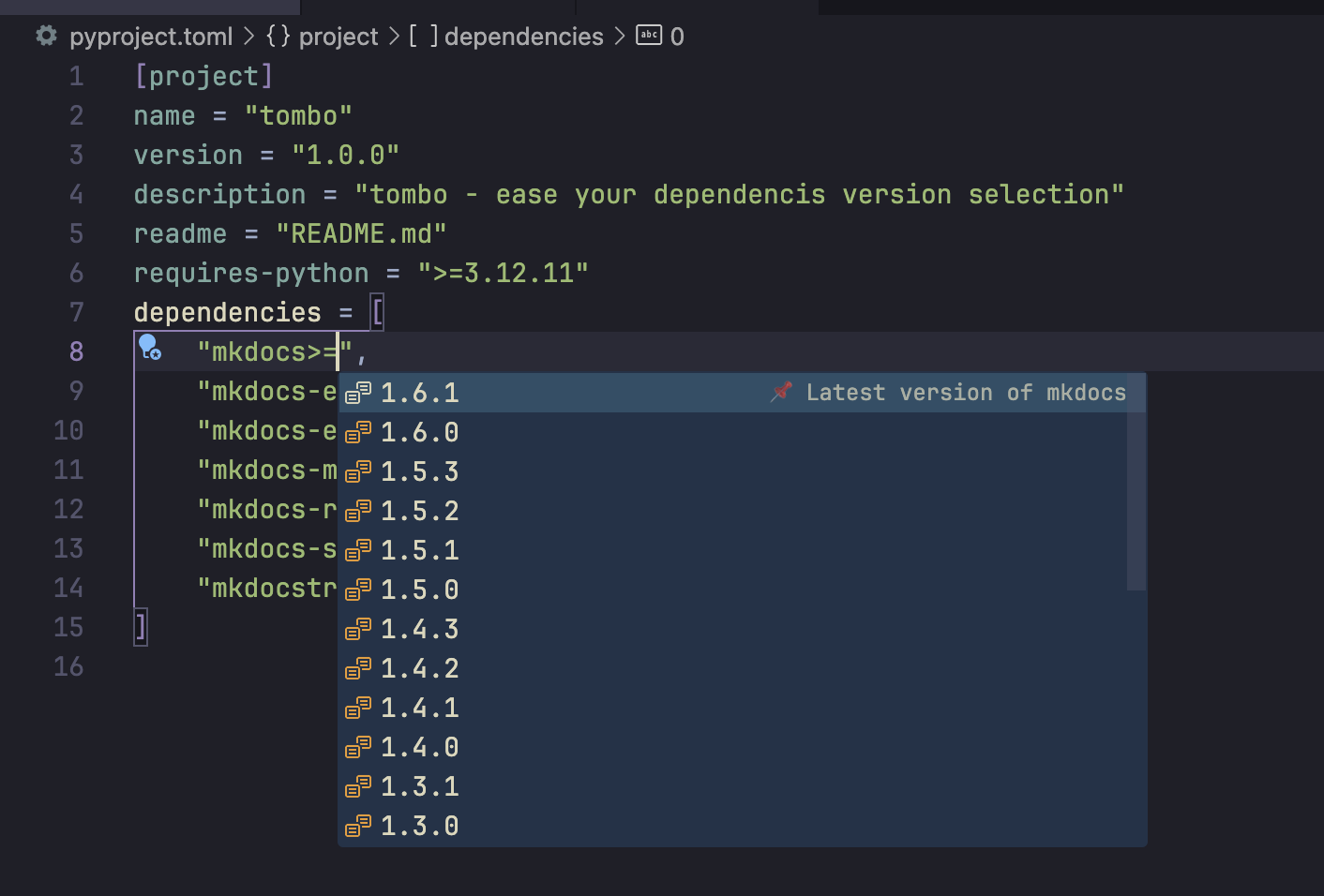1324x896 pixels.
Task: Expand the chevron after pyproject.toml
Action: (x=248, y=37)
